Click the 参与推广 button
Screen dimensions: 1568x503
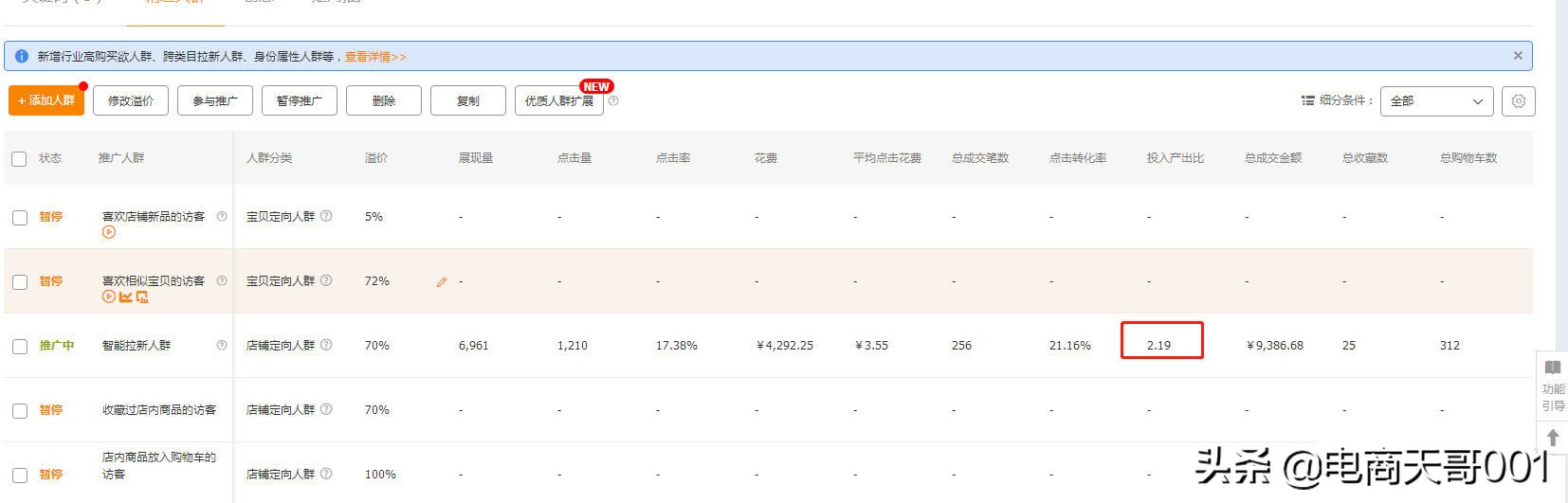click(215, 100)
